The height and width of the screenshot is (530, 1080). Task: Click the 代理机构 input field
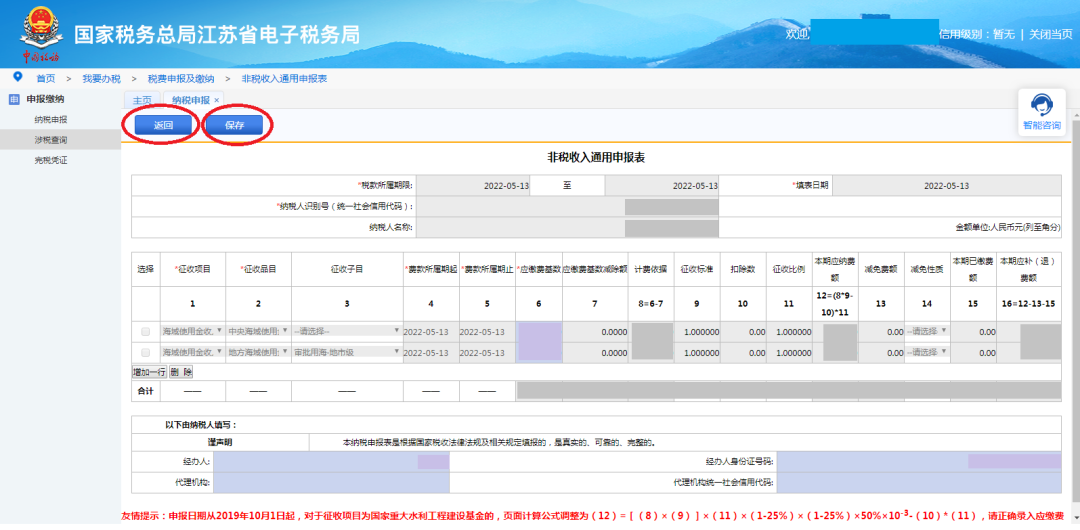click(331, 482)
